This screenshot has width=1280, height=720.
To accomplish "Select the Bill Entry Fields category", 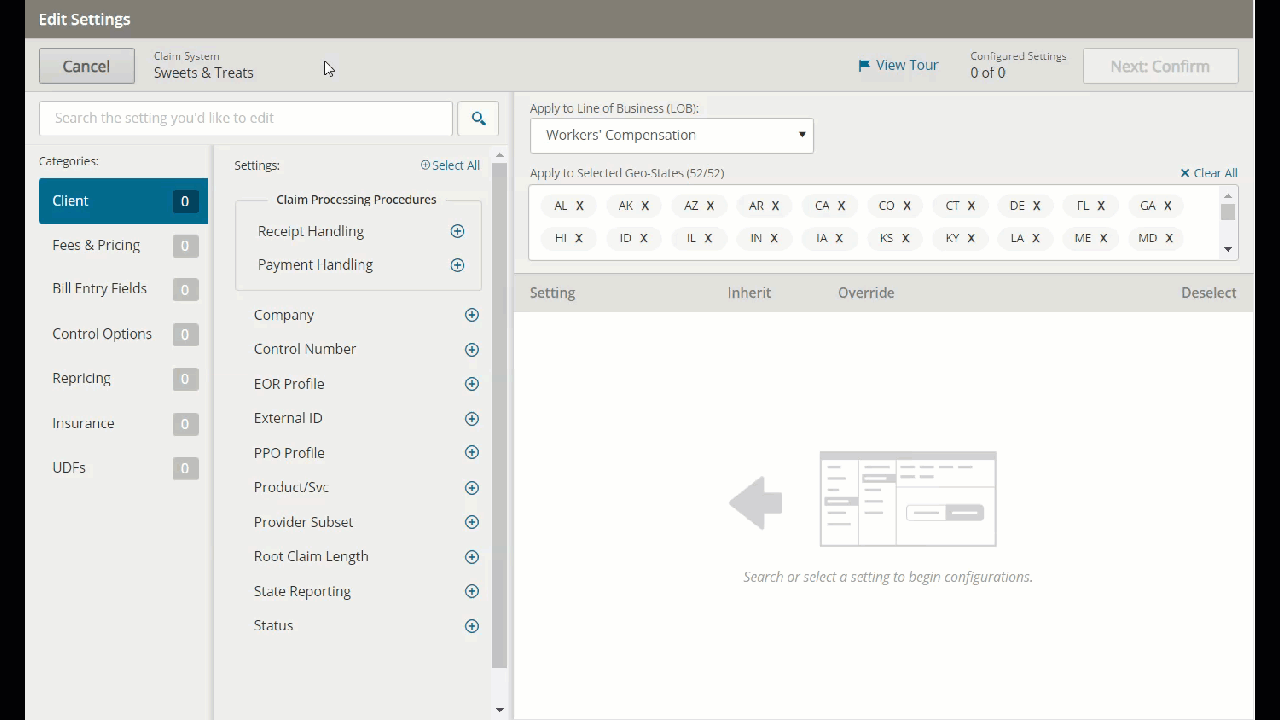I will [123, 289].
